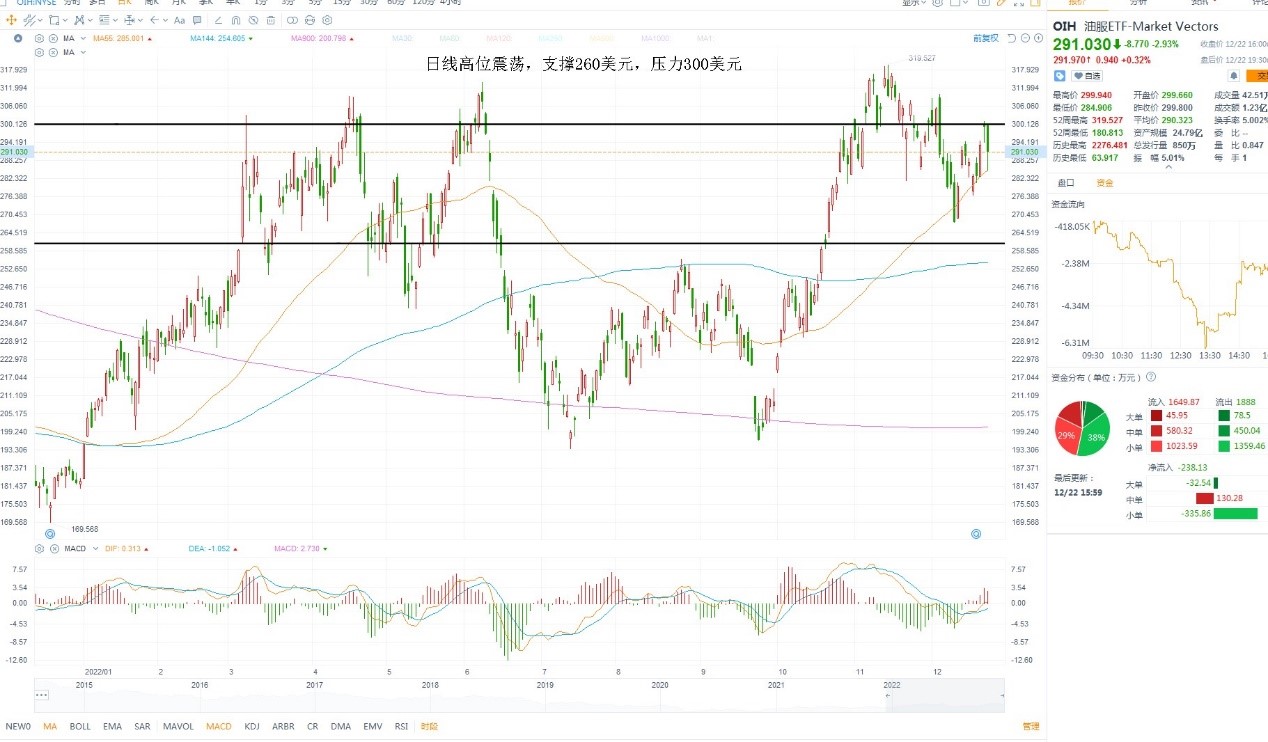Select the arrow annotation tool
The height and width of the screenshot is (742, 1268).
[154, 20]
